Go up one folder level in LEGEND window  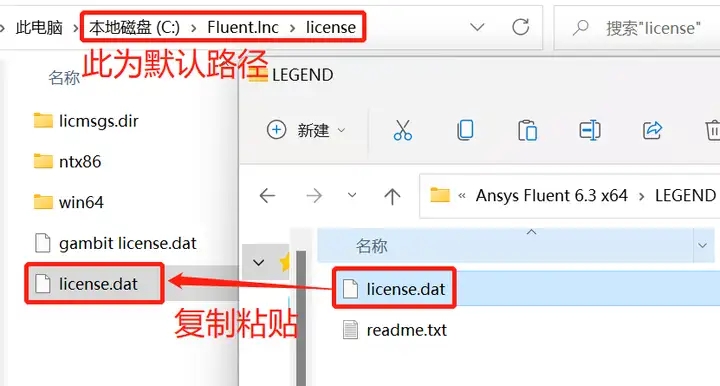click(x=392, y=196)
